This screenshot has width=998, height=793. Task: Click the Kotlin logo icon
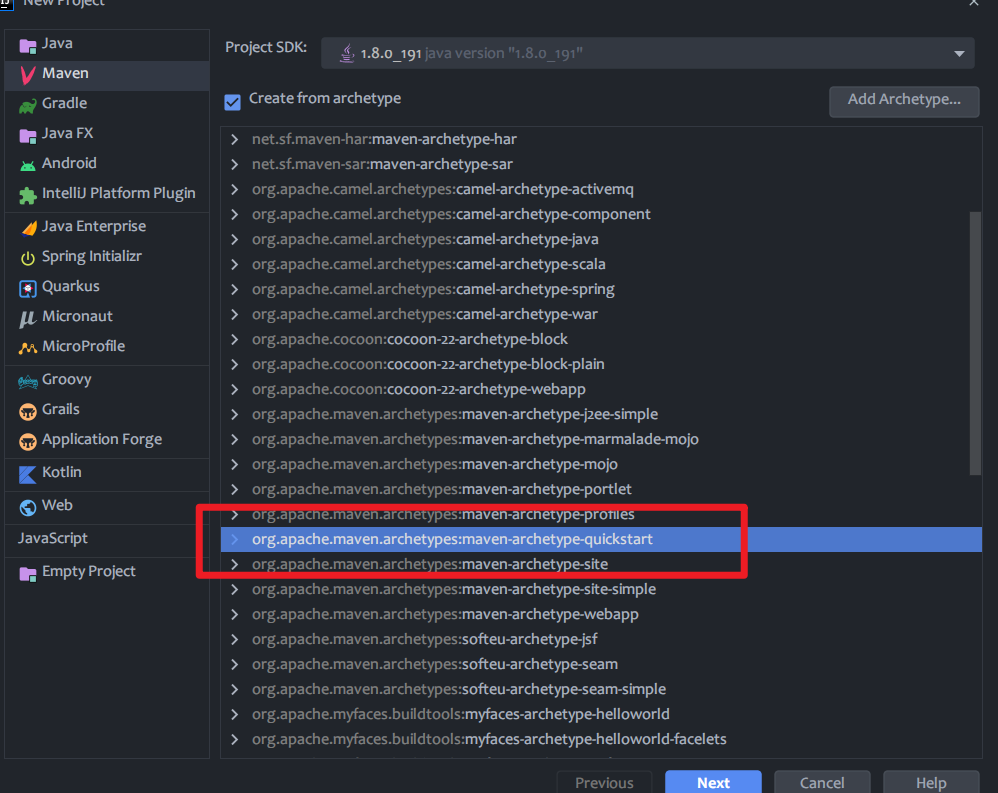click(27, 474)
